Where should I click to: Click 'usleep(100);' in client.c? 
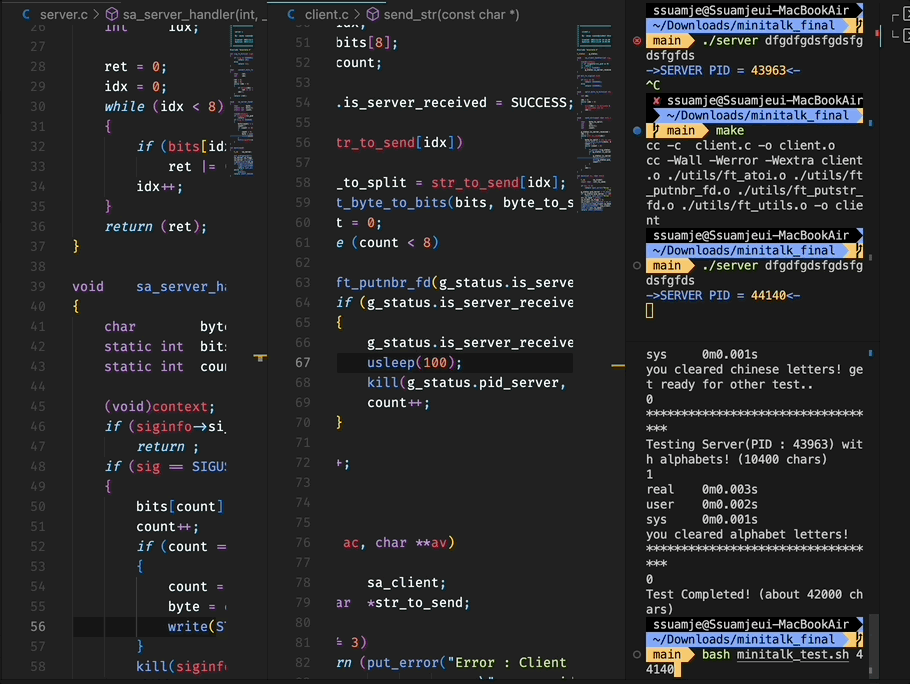click(414, 363)
